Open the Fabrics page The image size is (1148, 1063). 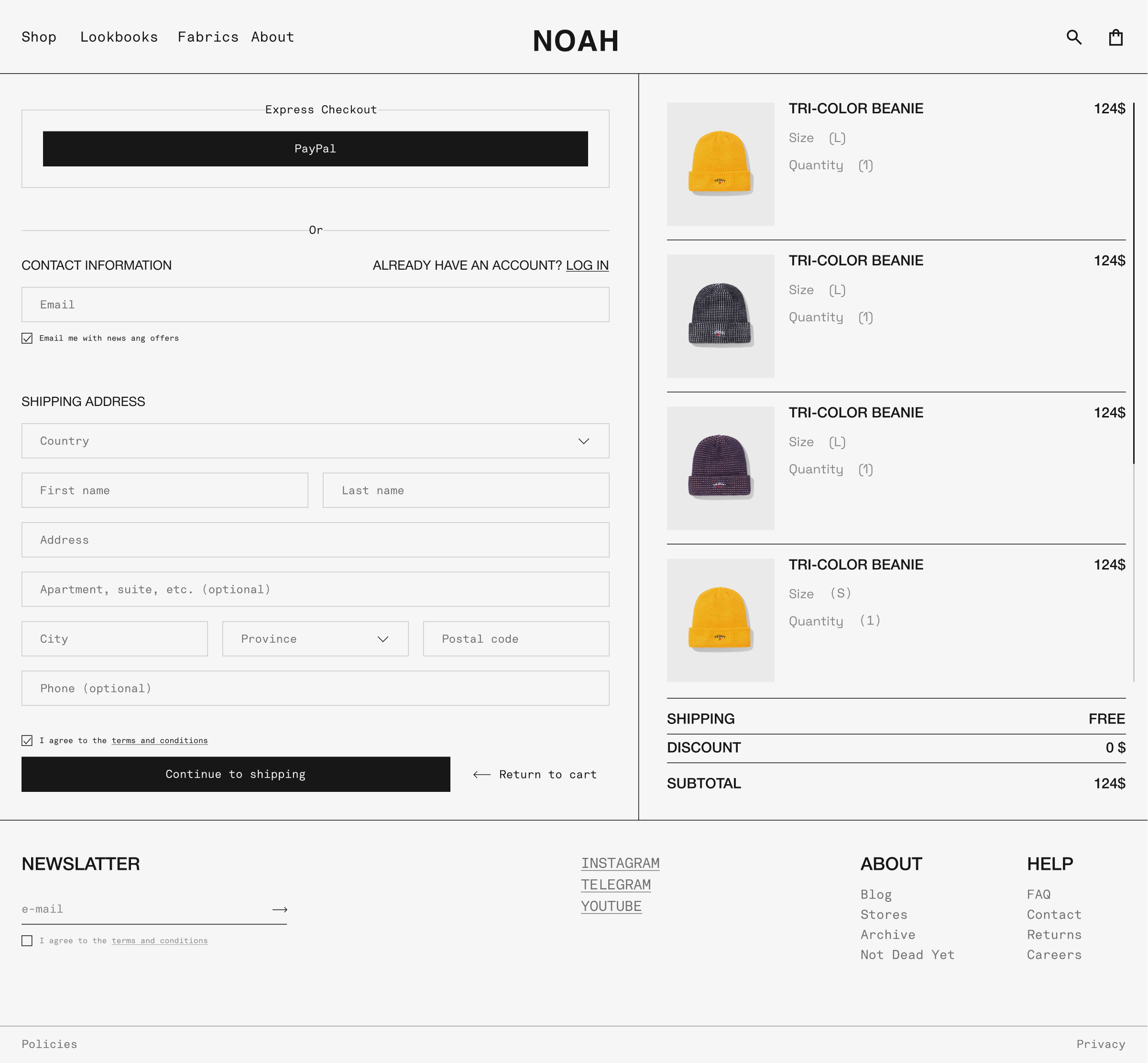point(209,37)
